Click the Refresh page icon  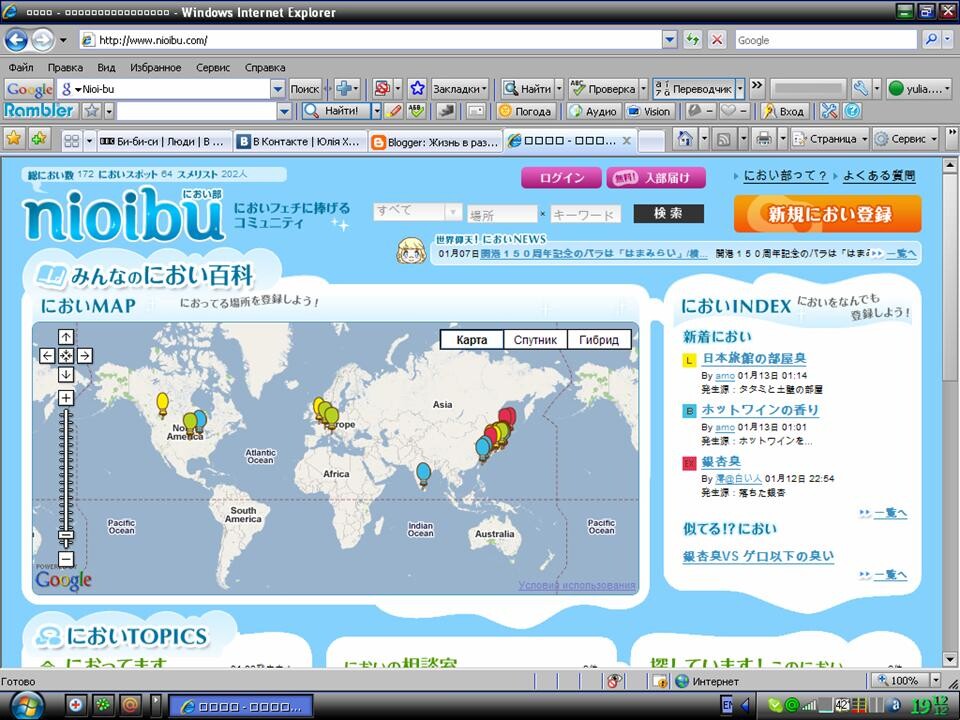click(x=692, y=40)
